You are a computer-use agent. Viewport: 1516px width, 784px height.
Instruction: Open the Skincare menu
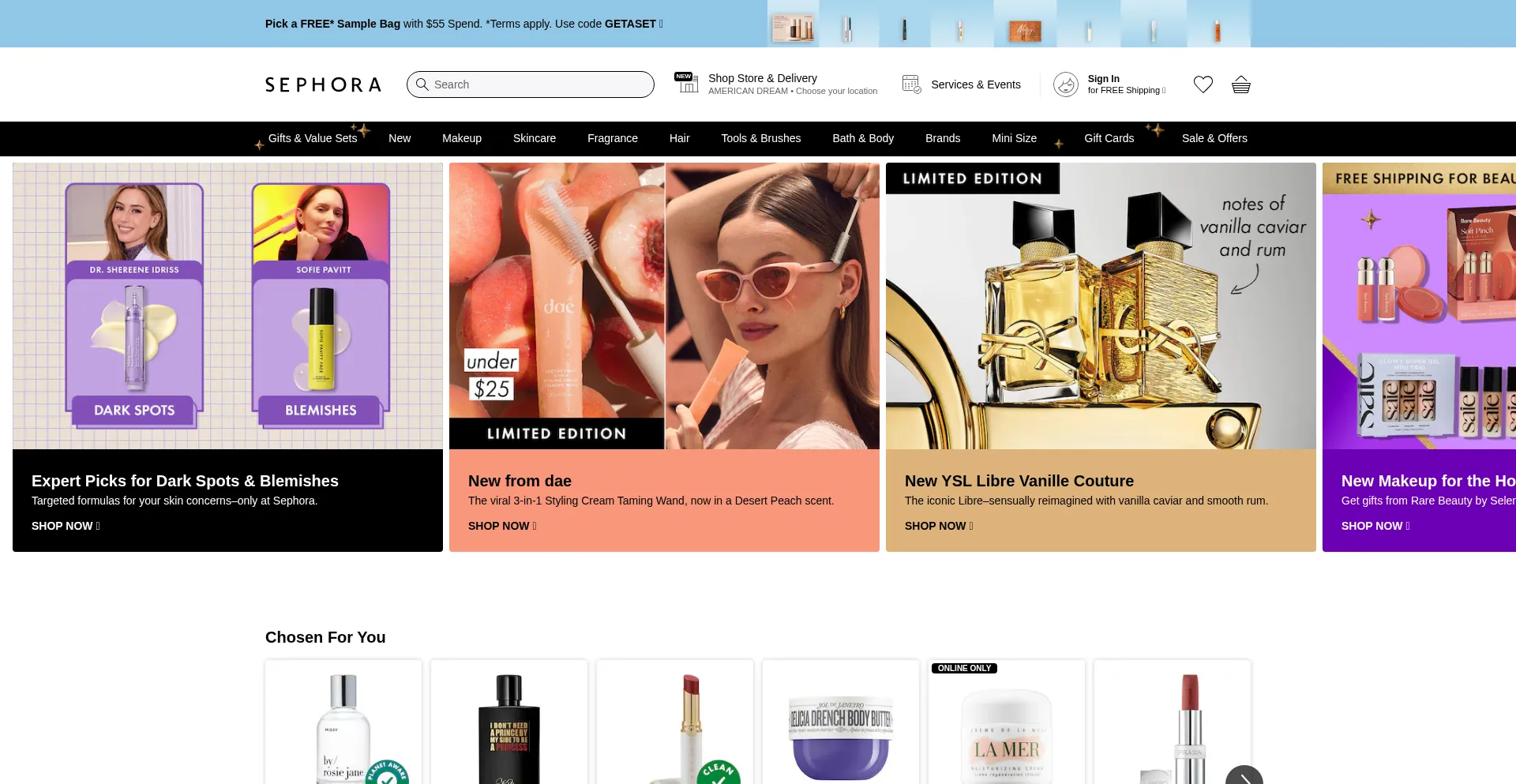tap(534, 138)
